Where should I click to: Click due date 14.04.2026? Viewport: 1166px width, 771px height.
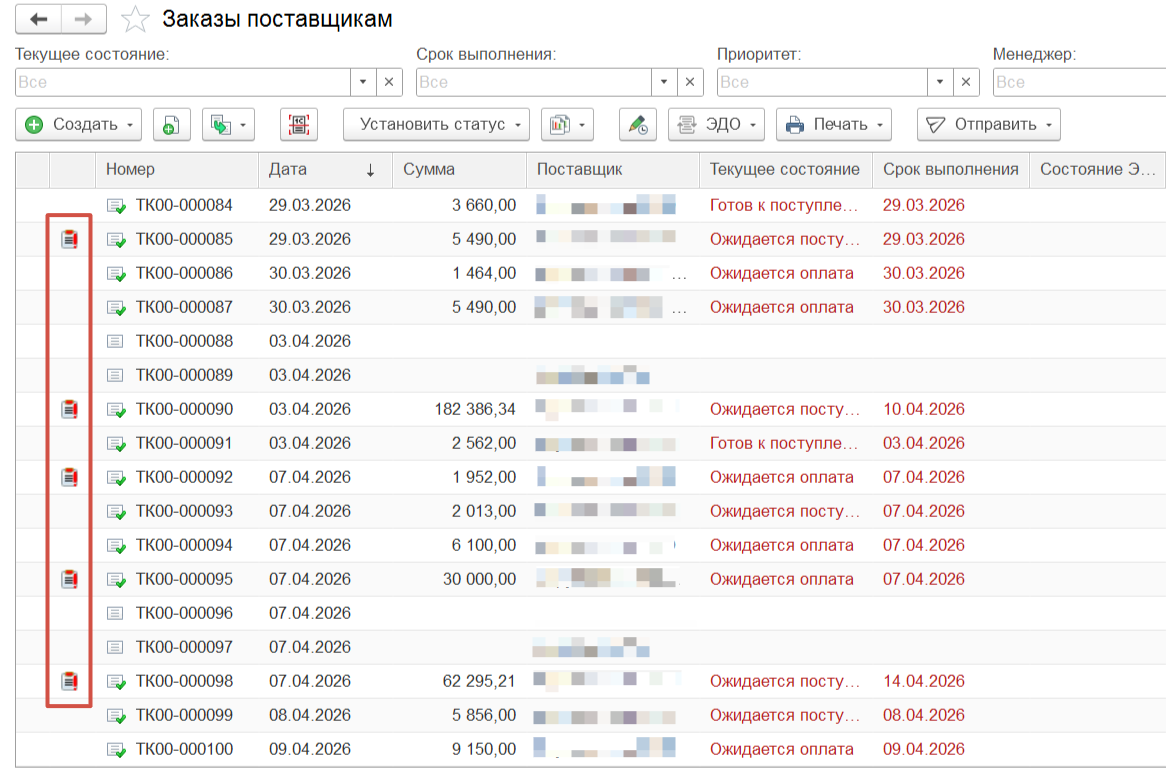tap(924, 681)
